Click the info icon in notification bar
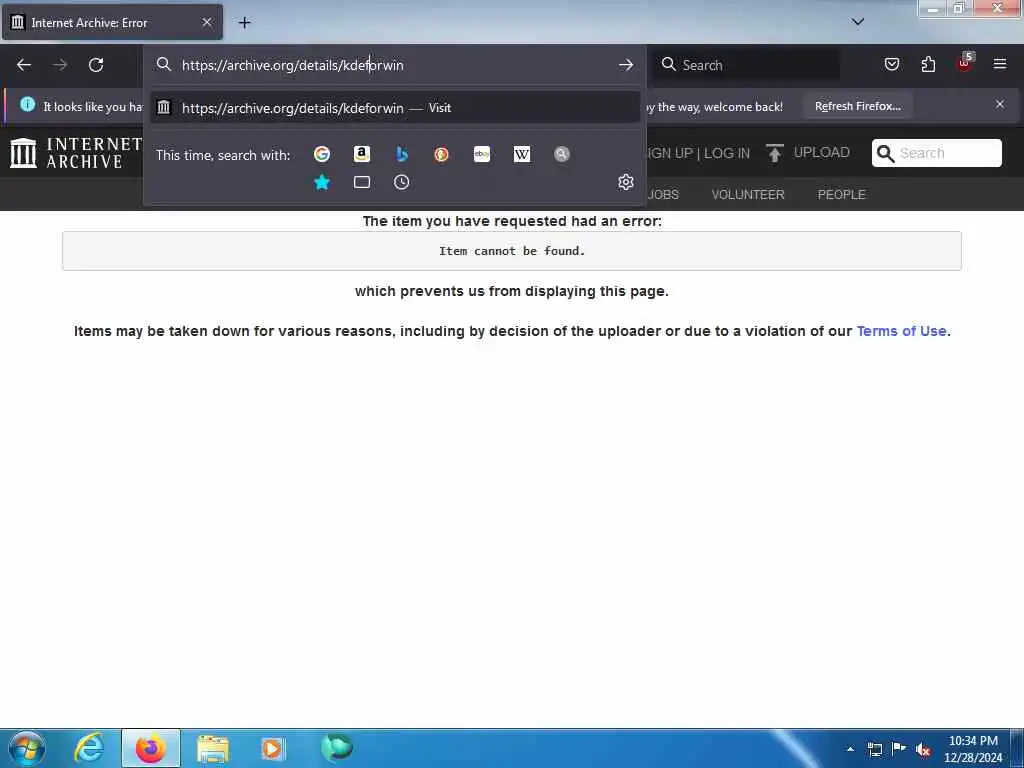This screenshot has width=1024, height=768. [27, 104]
